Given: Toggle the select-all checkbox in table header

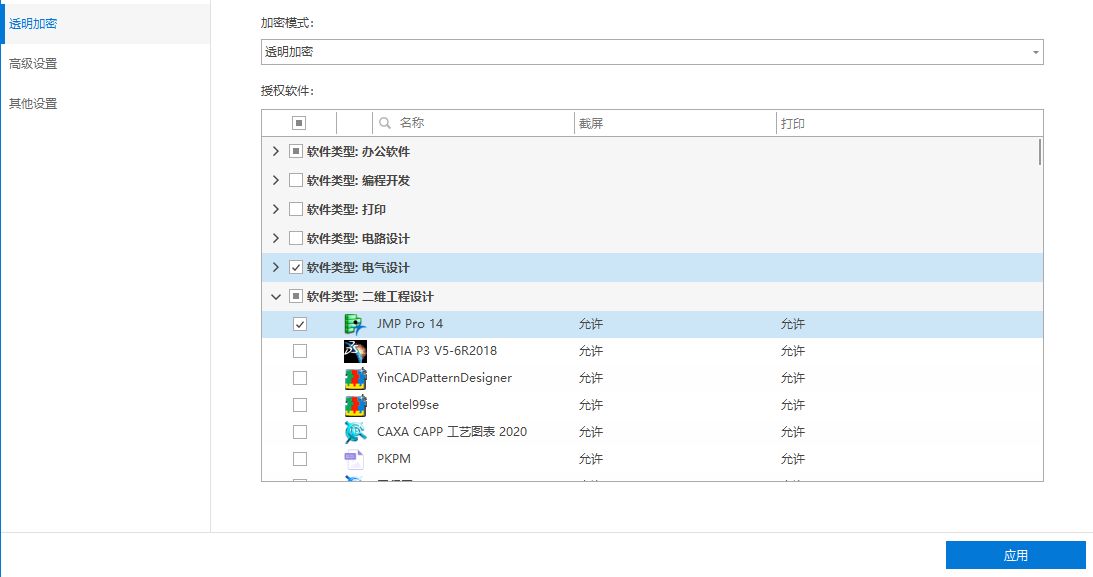Looking at the screenshot, I should tap(299, 123).
